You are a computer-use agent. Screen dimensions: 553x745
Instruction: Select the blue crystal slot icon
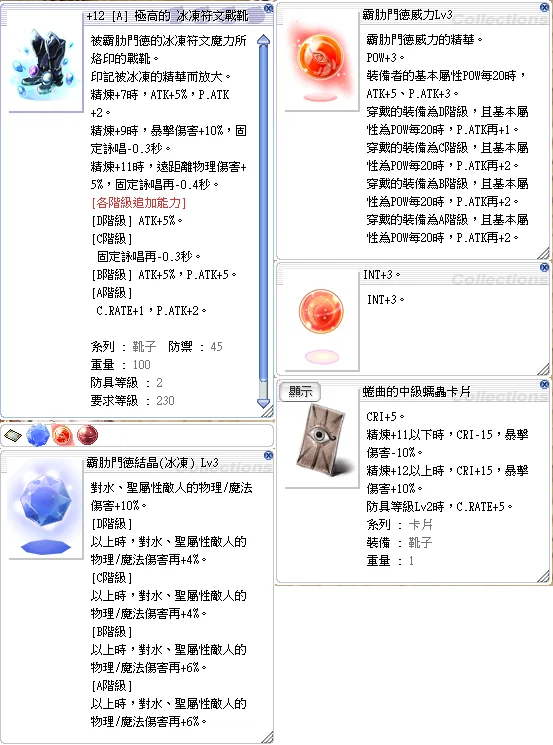tap(38, 435)
